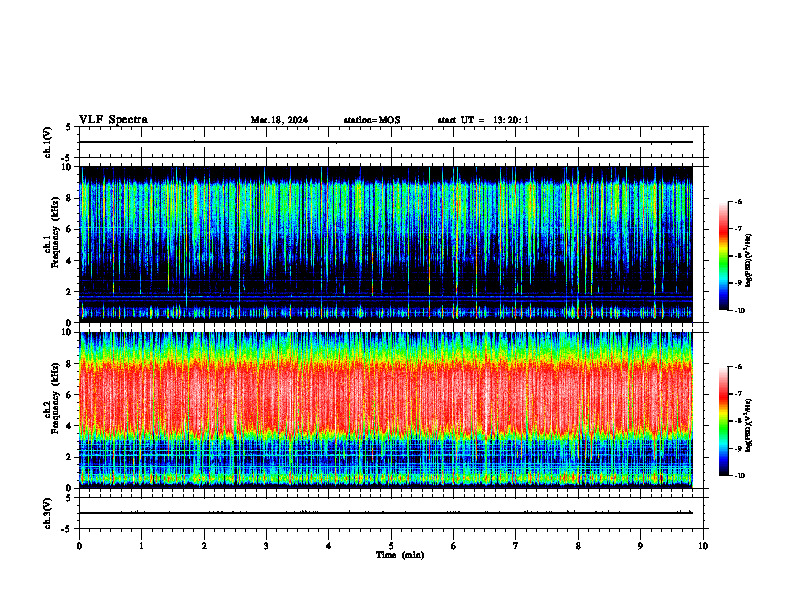Click the 'start UT = 13:20:1' label

click(x=483, y=120)
